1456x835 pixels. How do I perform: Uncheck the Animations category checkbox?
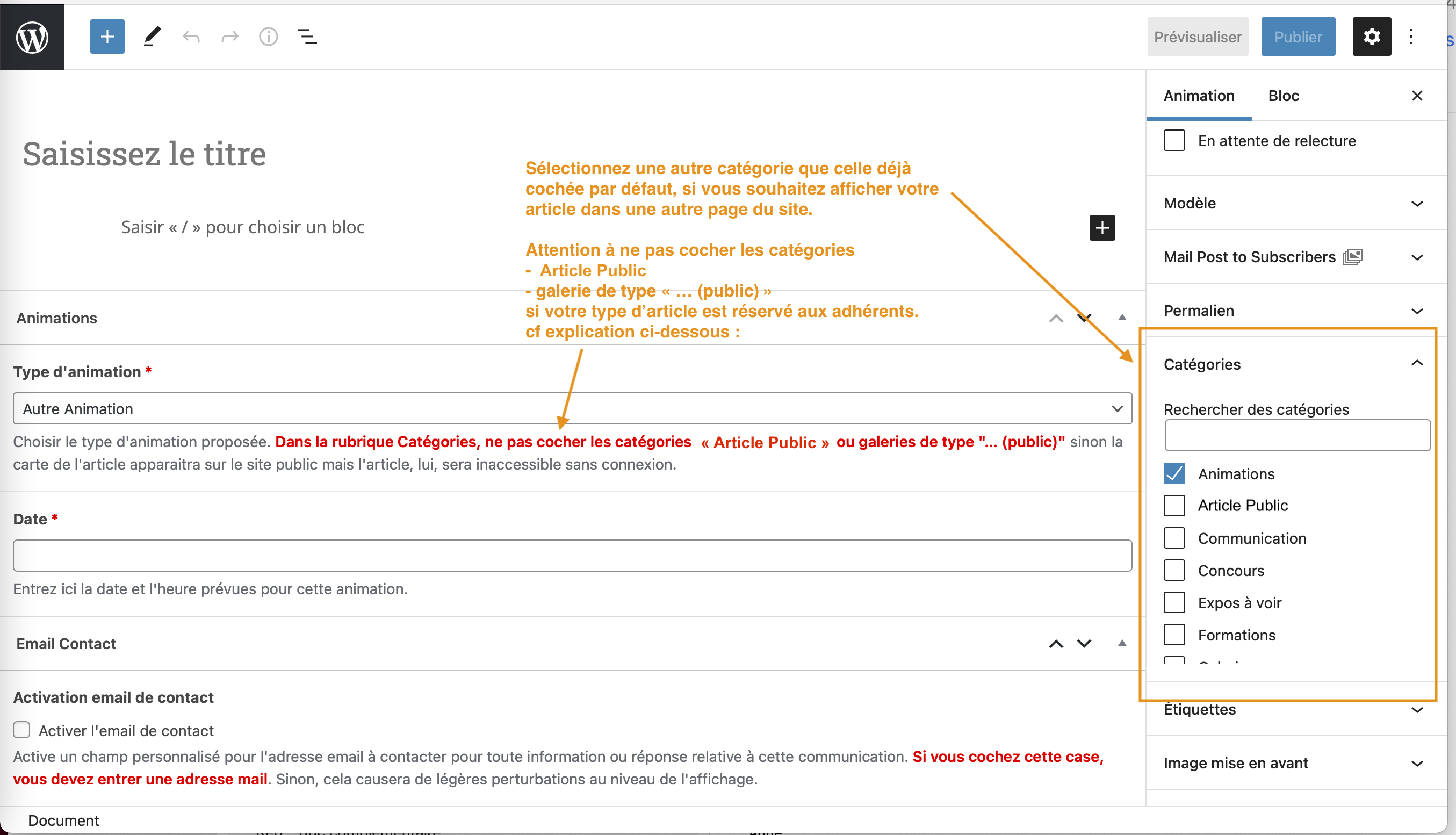[1174, 474]
